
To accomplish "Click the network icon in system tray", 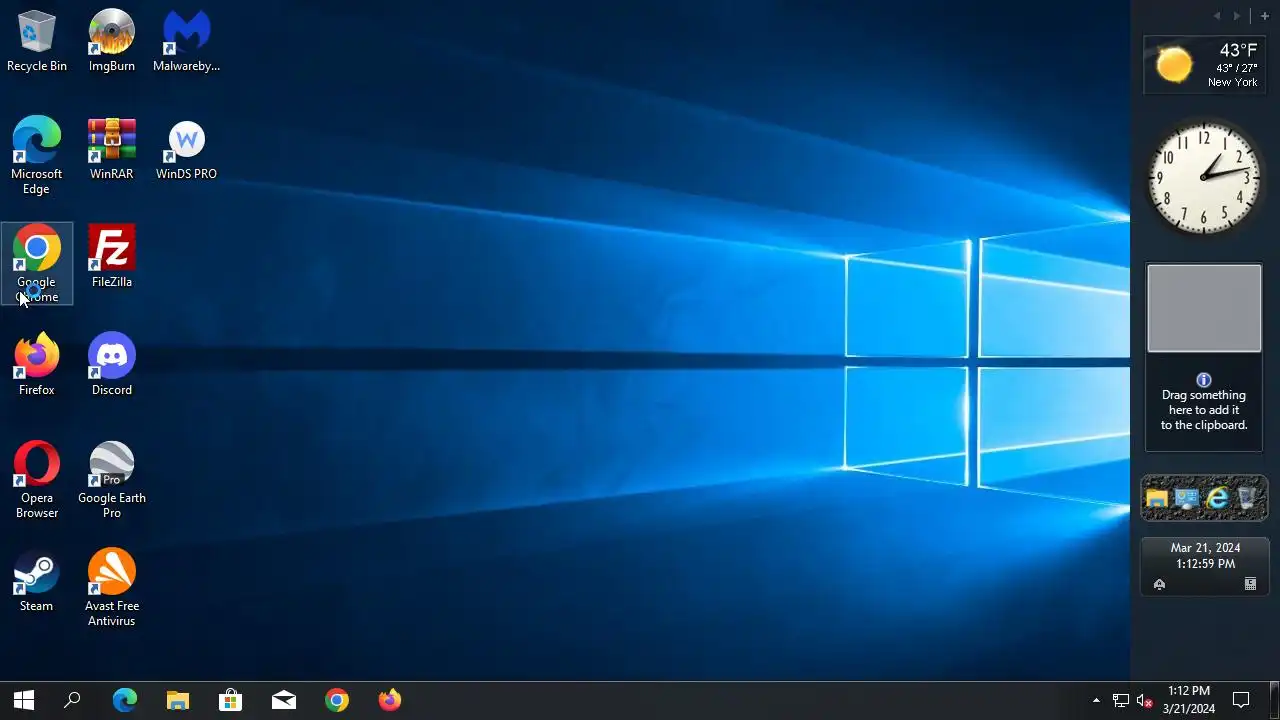I will click(1121, 701).
